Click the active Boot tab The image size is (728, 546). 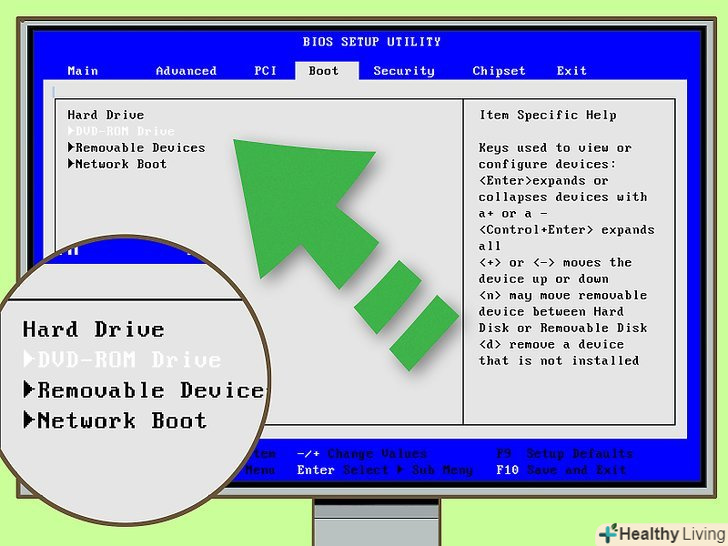click(326, 71)
